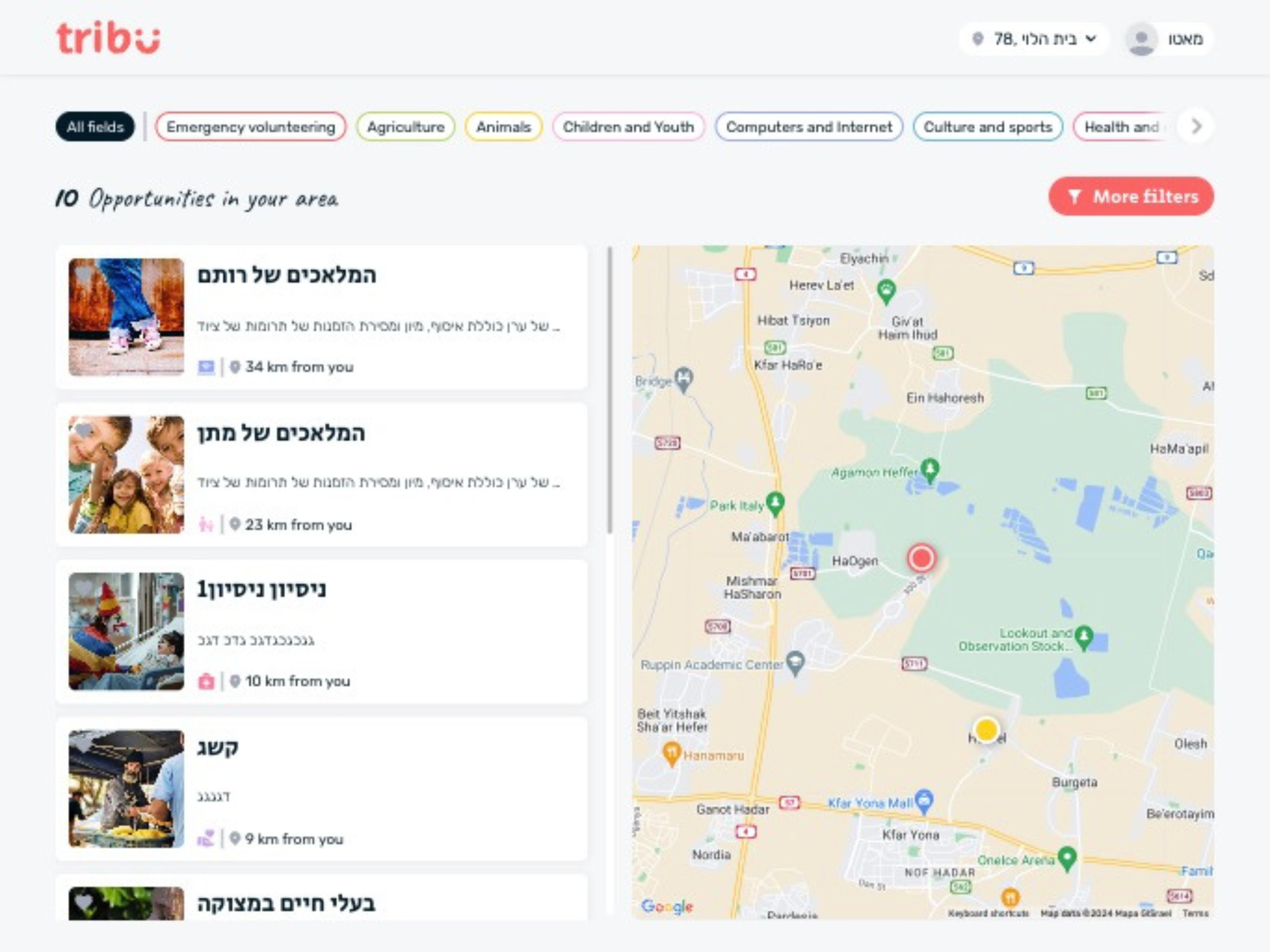Click the medical icon in the 10 km card

[x=205, y=681]
